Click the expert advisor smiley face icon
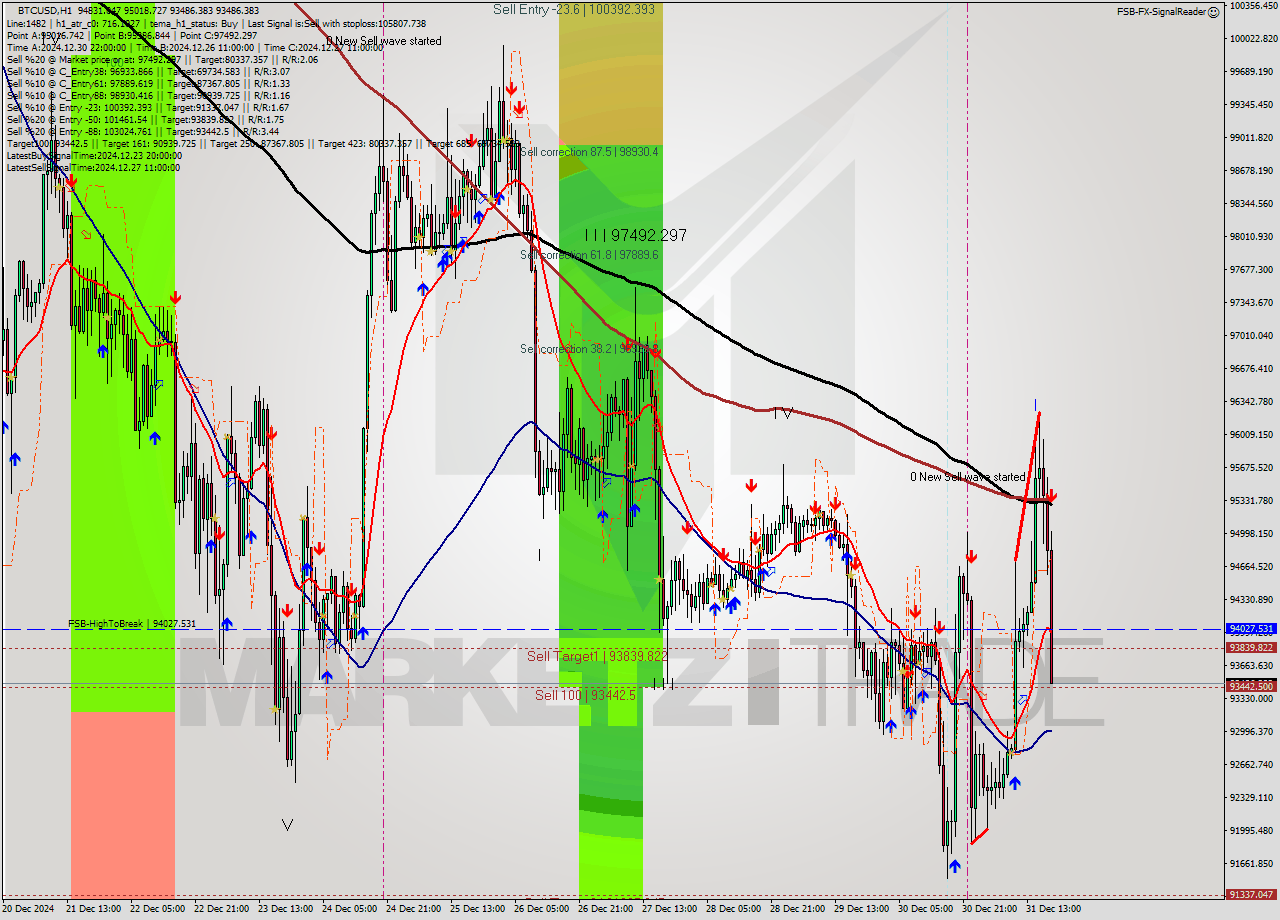The image size is (1280, 920). point(1213,12)
